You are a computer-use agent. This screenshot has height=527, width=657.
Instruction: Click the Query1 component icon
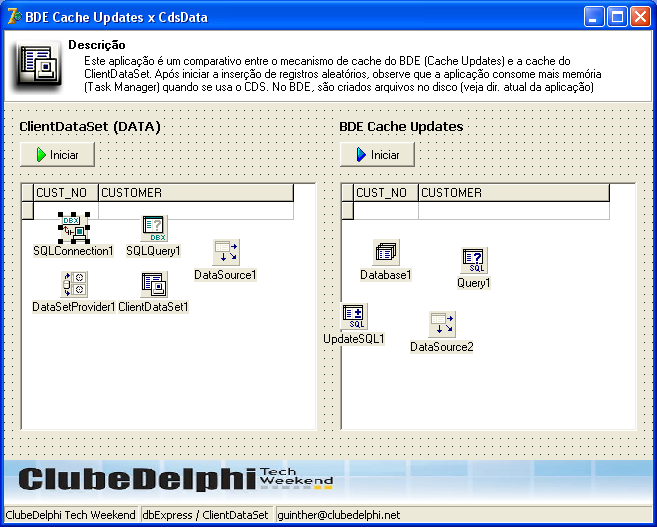pos(474,260)
